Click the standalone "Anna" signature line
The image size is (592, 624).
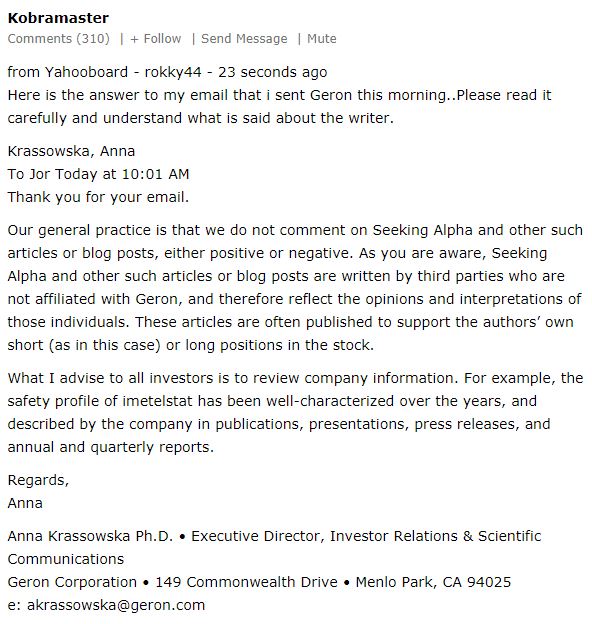(25, 503)
